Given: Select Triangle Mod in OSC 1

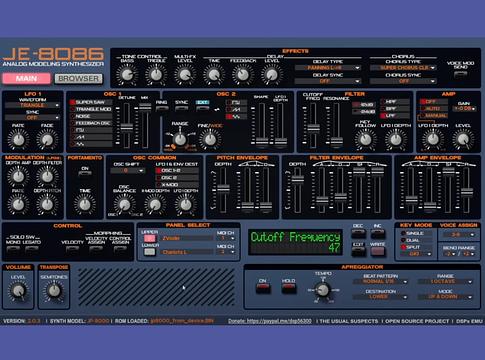Looking at the screenshot, I should click(91, 109).
